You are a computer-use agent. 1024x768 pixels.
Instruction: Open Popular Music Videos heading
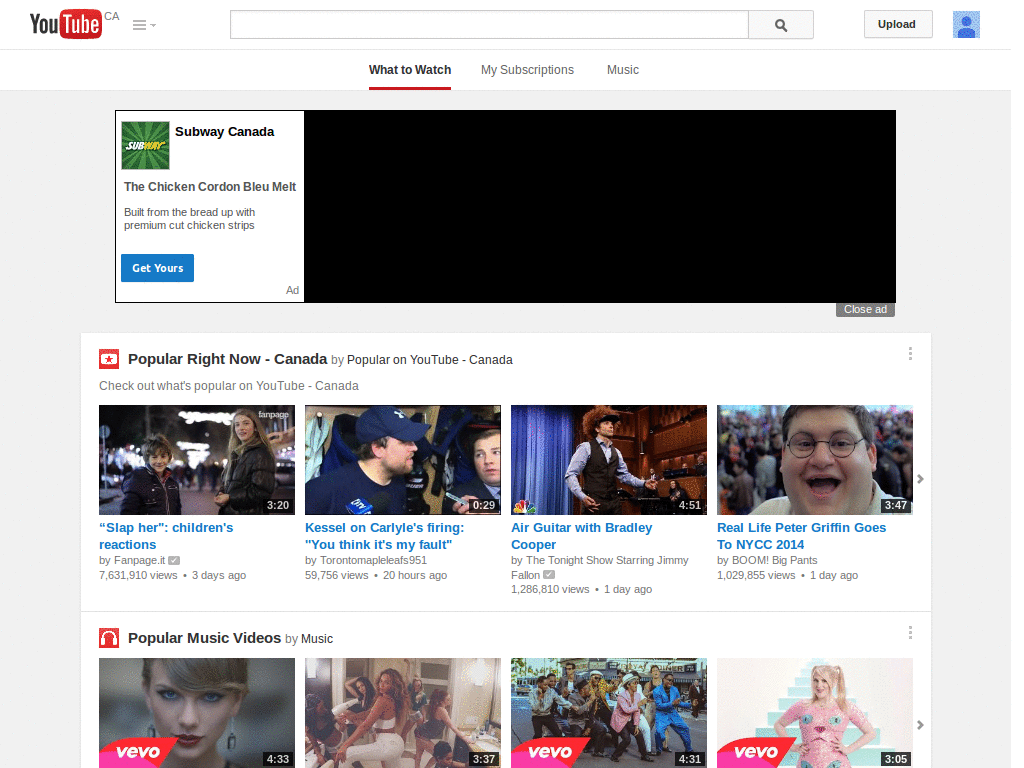coord(204,638)
